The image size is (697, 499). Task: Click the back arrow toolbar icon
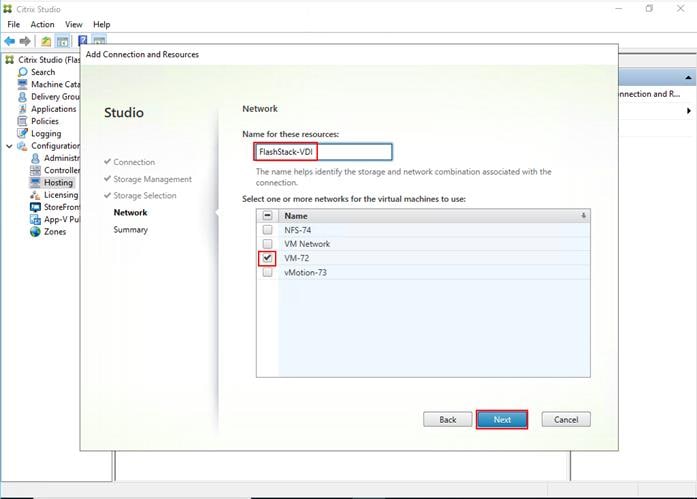point(9,41)
